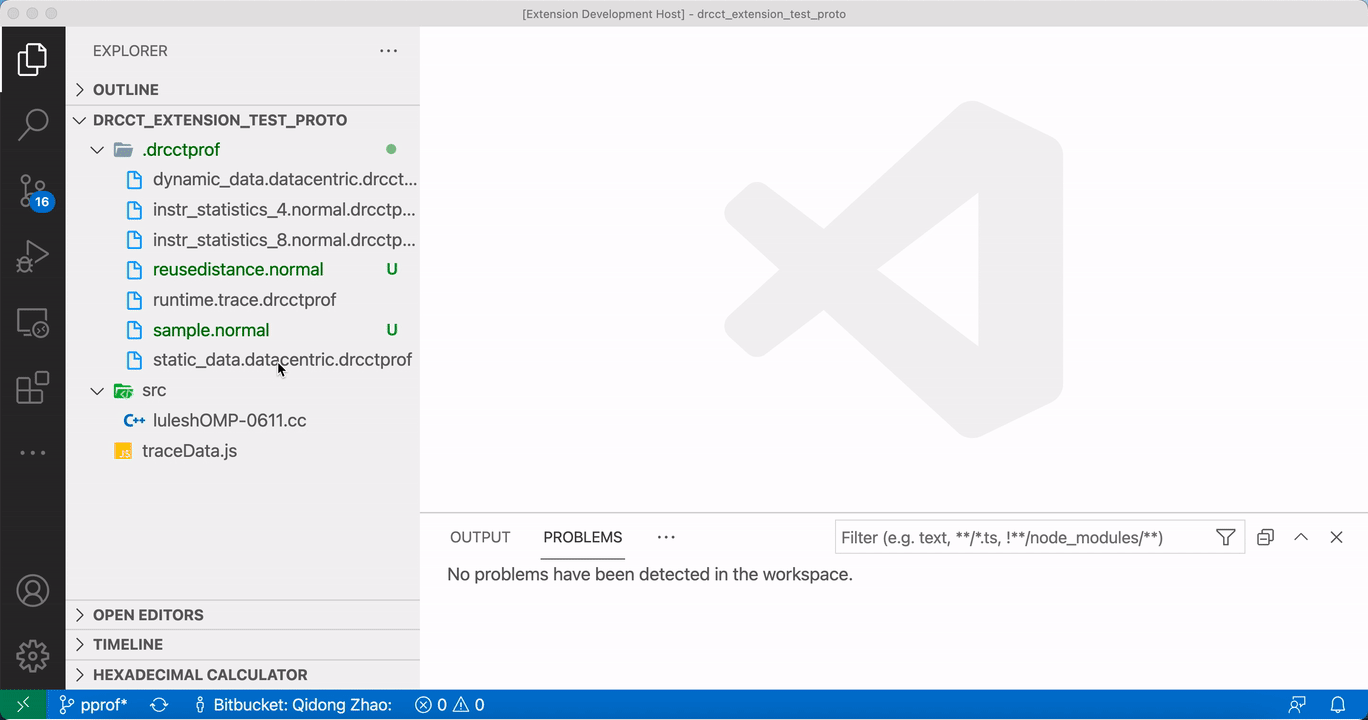The image size is (1368, 720).
Task: Click the No problems detected message
Action: pos(650,575)
